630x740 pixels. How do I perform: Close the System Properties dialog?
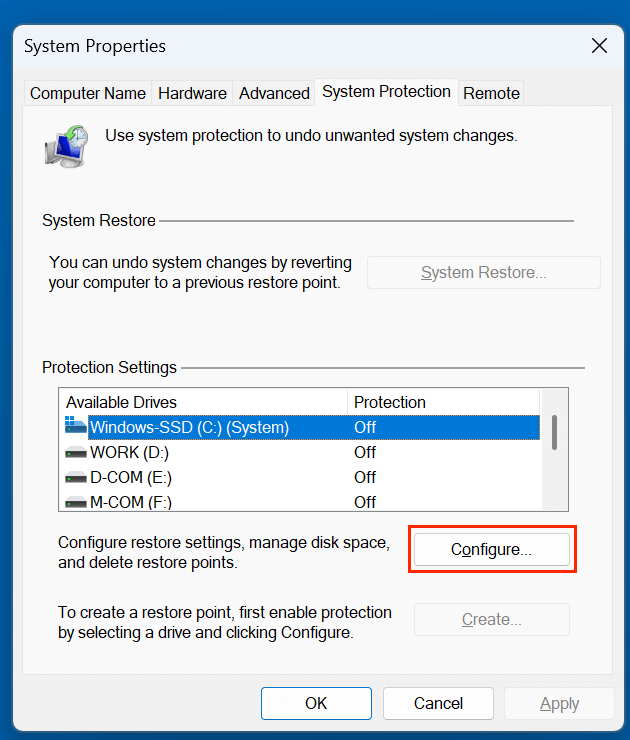coord(599,46)
